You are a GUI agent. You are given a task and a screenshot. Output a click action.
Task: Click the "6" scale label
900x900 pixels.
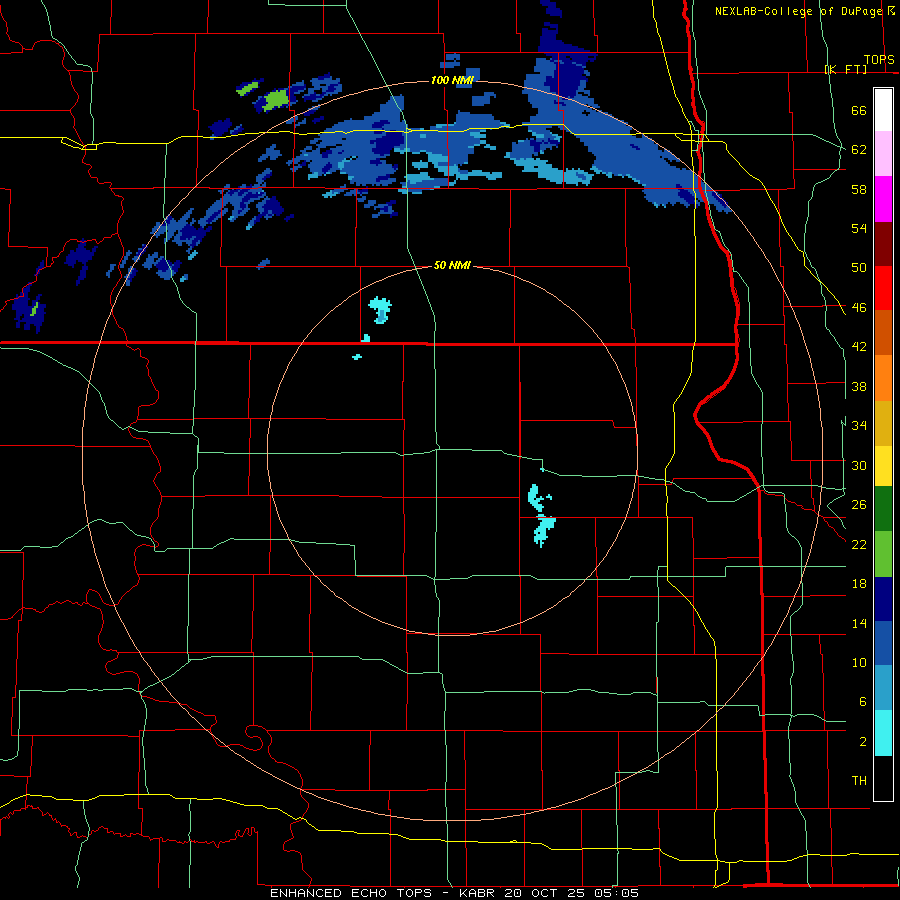[863, 701]
